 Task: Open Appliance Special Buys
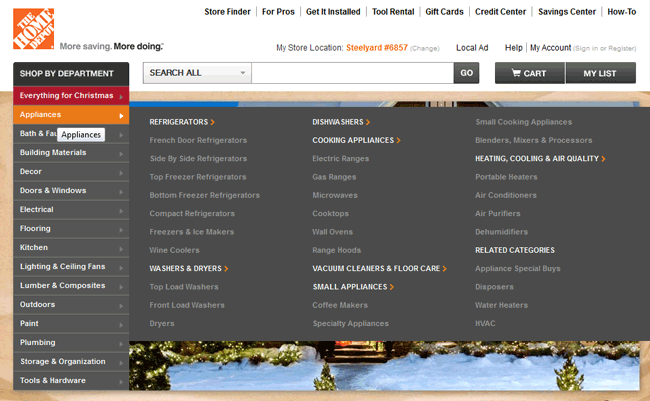tap(517, 268)
